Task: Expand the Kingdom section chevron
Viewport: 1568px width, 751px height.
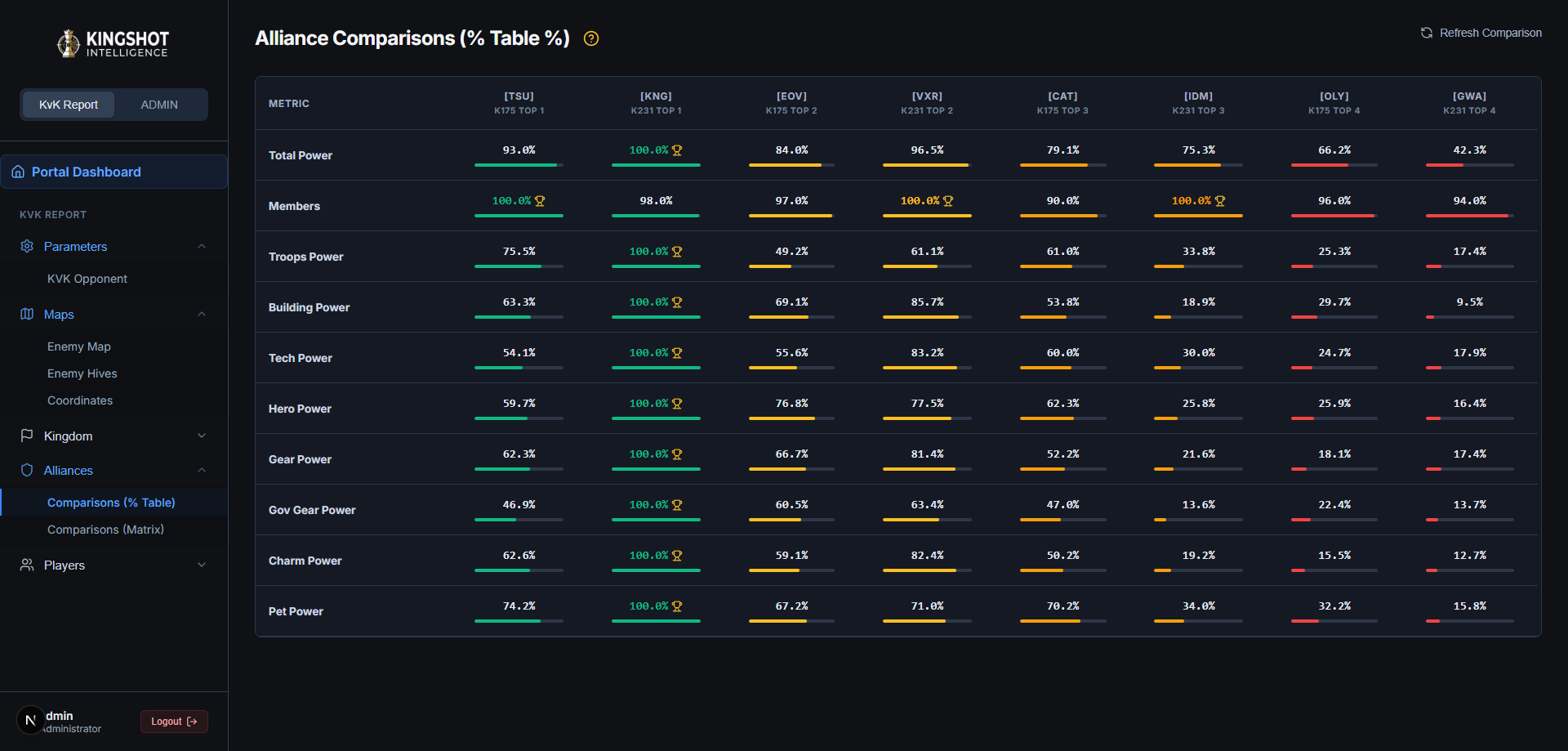Action: 202,436
